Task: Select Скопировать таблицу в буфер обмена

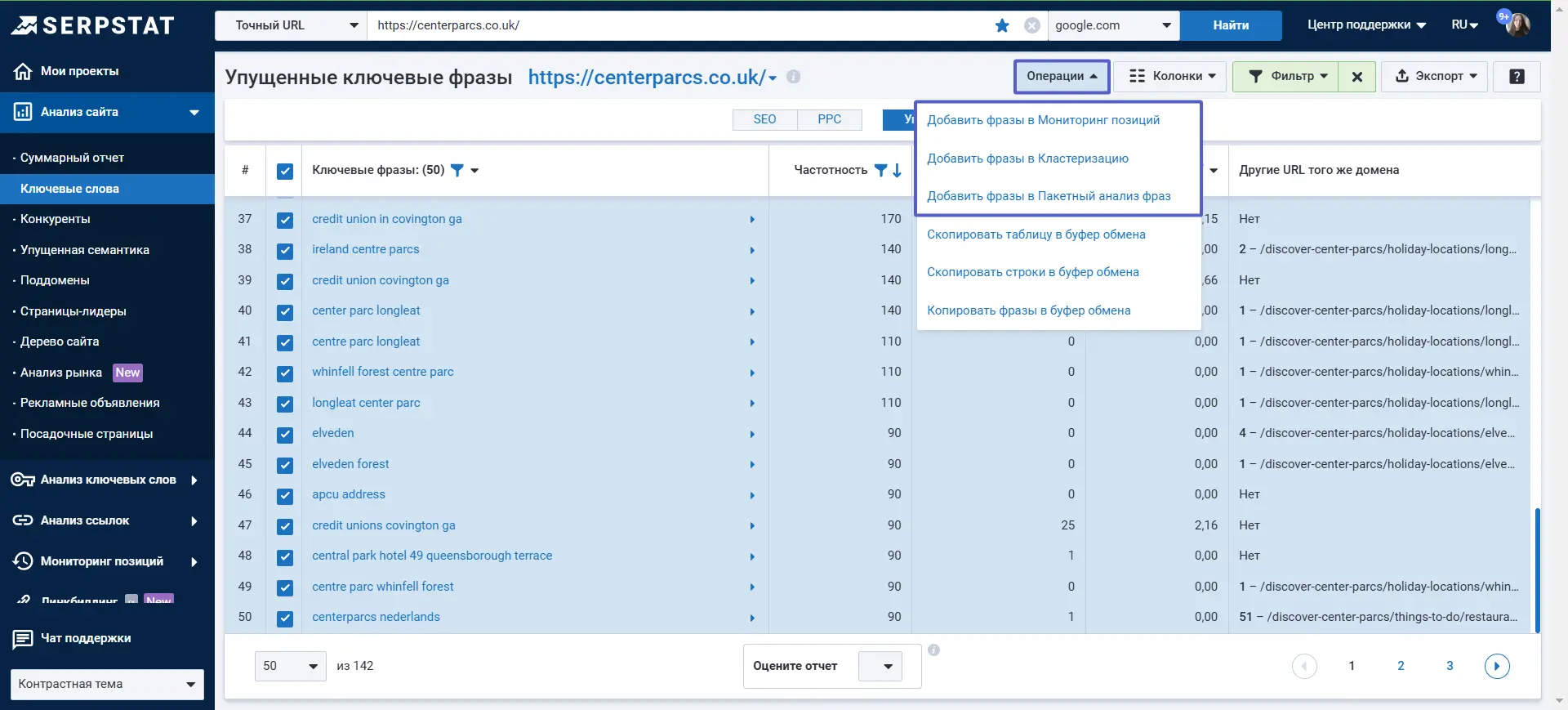Action: click(1036, 234)
